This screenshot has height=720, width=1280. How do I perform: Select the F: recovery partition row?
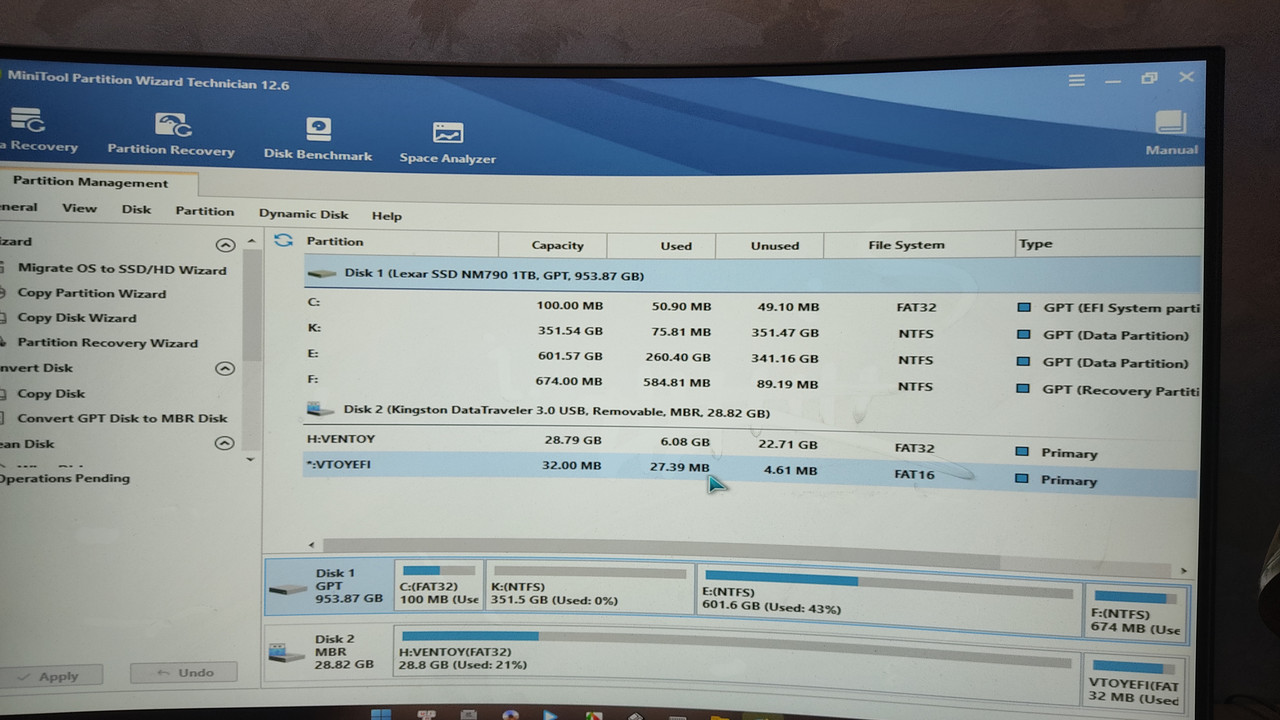752,384
